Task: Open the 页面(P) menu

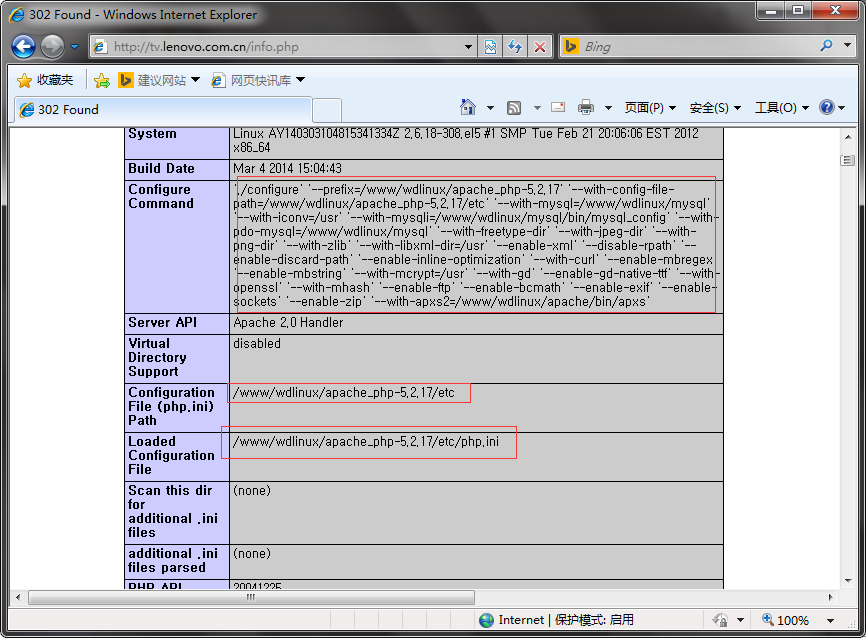Action: click(x=650, y=108)
